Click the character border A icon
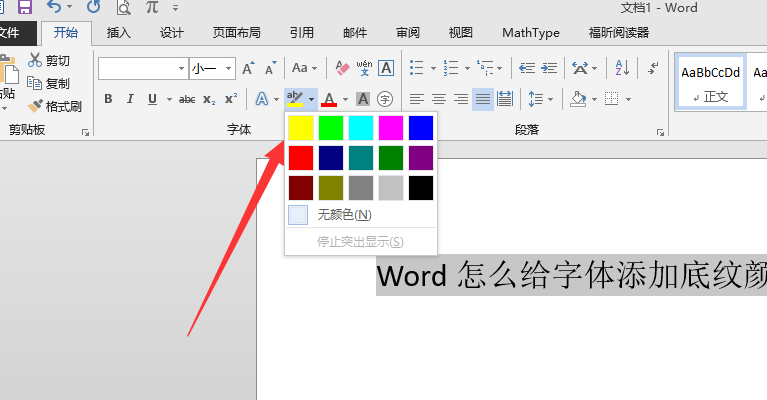Viewport: 767px width, 400px height. [x=386, y=68]
